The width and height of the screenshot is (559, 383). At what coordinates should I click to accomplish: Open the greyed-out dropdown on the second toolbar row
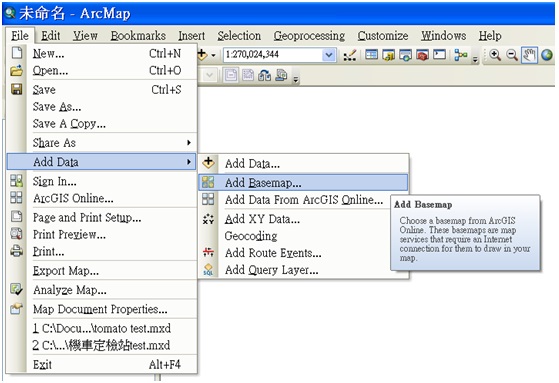[x=210, y=75]
